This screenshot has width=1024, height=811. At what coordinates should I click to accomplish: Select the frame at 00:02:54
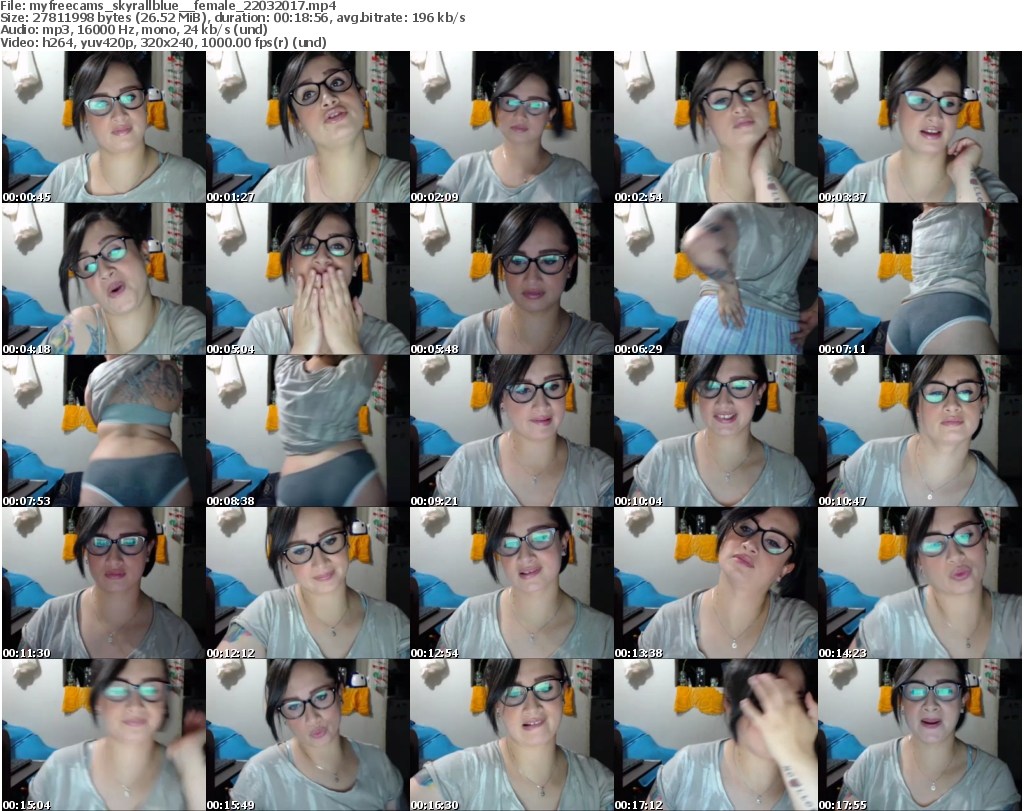716,127
